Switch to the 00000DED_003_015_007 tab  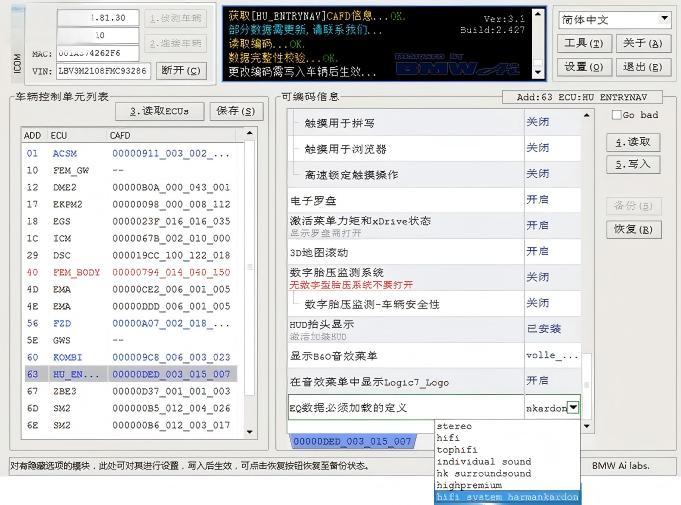(353, 441)
